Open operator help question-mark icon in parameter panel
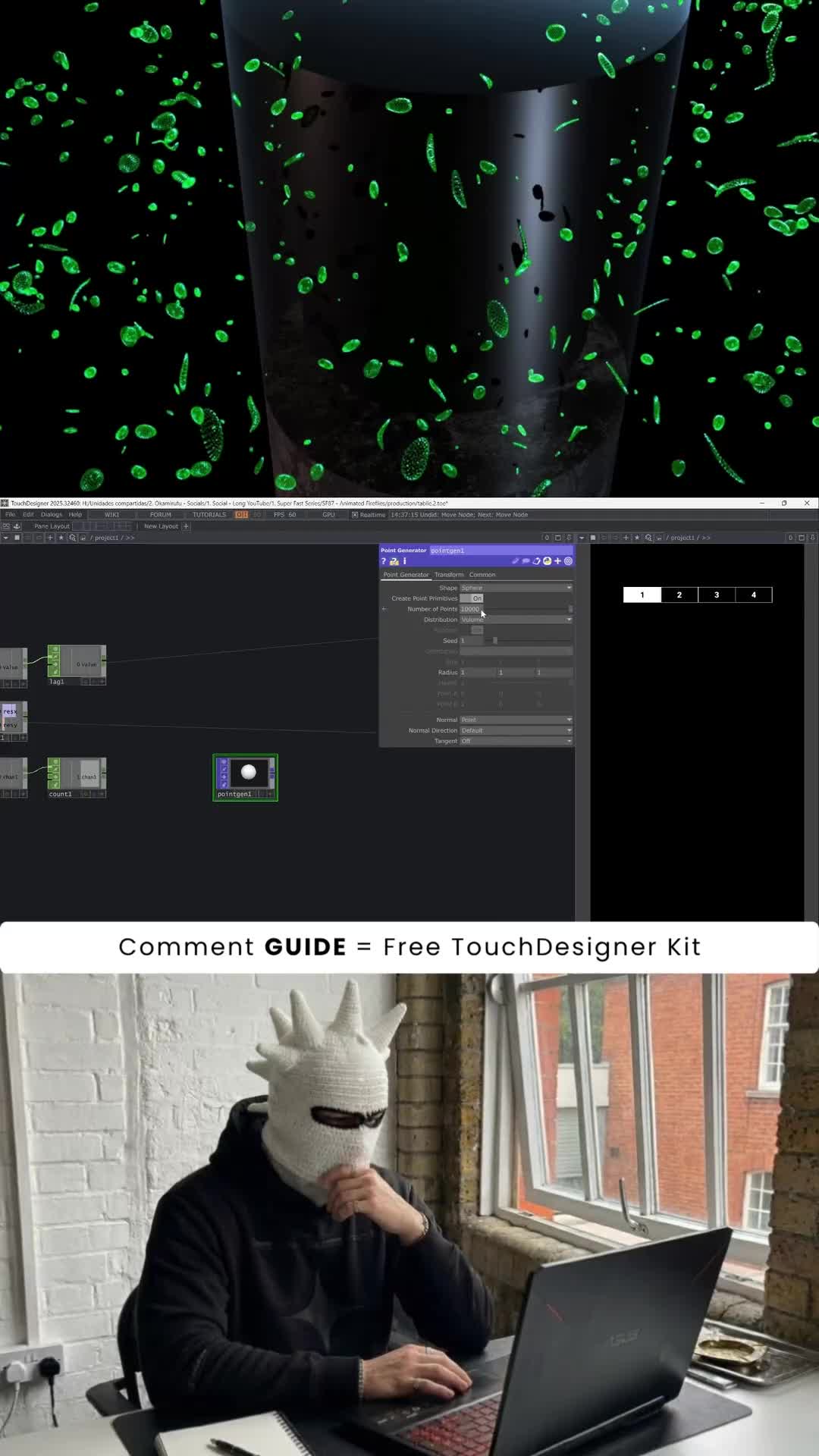This screenshot has height=1456, width=819. 384,561
